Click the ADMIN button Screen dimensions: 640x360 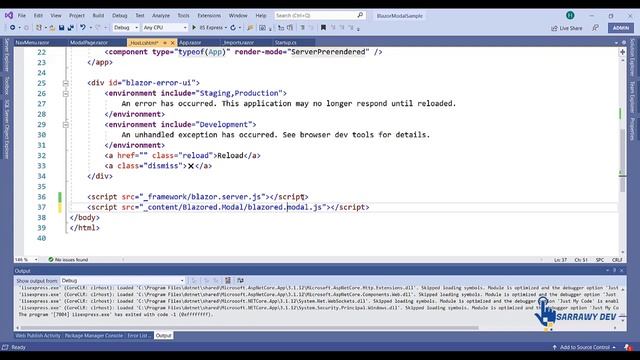[621, 28]
